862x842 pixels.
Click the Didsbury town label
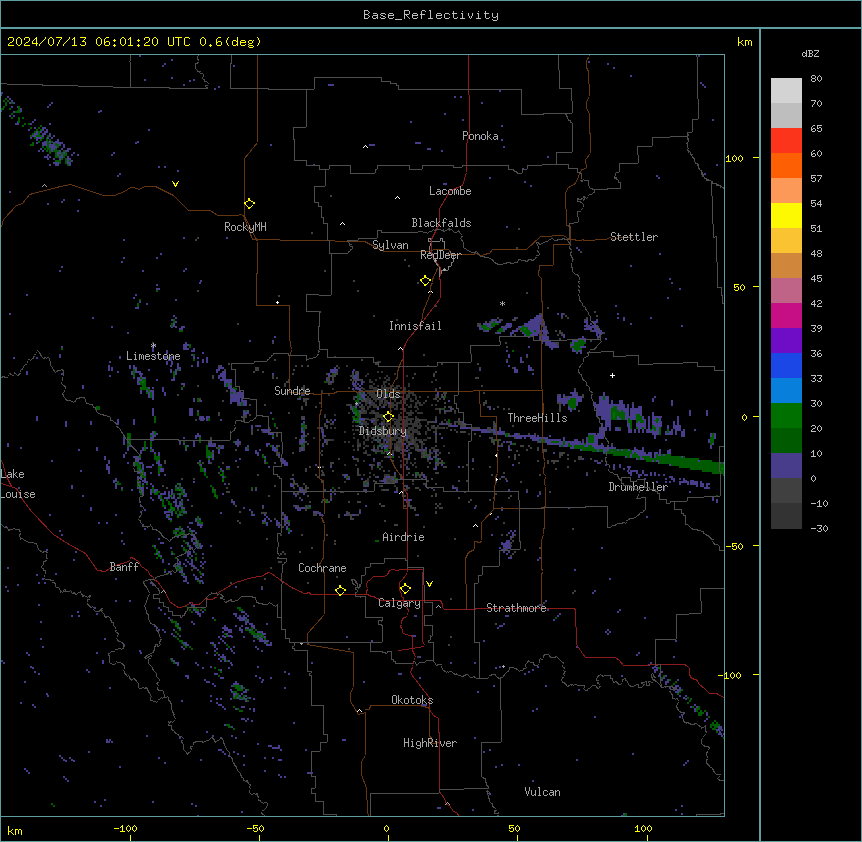click(382, 431)
